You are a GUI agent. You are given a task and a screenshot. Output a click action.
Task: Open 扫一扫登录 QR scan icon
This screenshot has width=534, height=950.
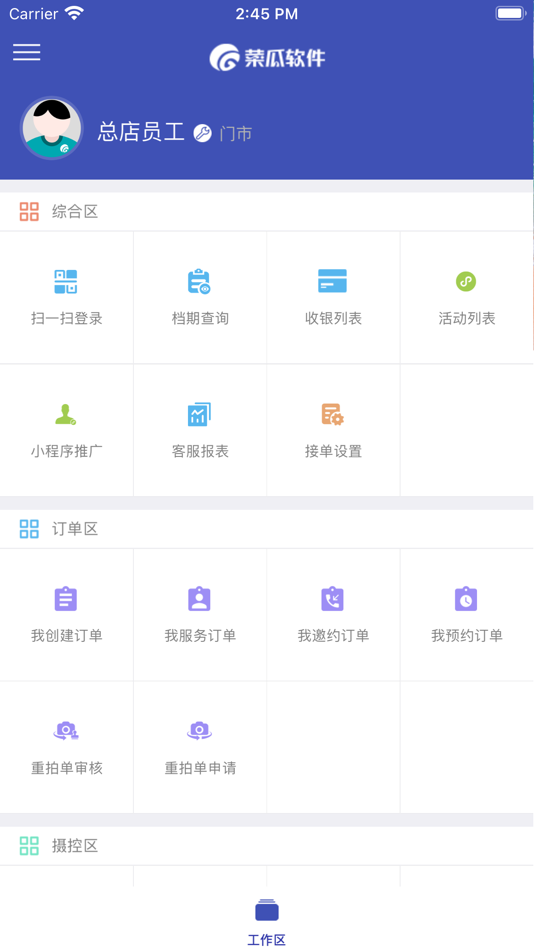pyautogui.click(x=66, y=282)
